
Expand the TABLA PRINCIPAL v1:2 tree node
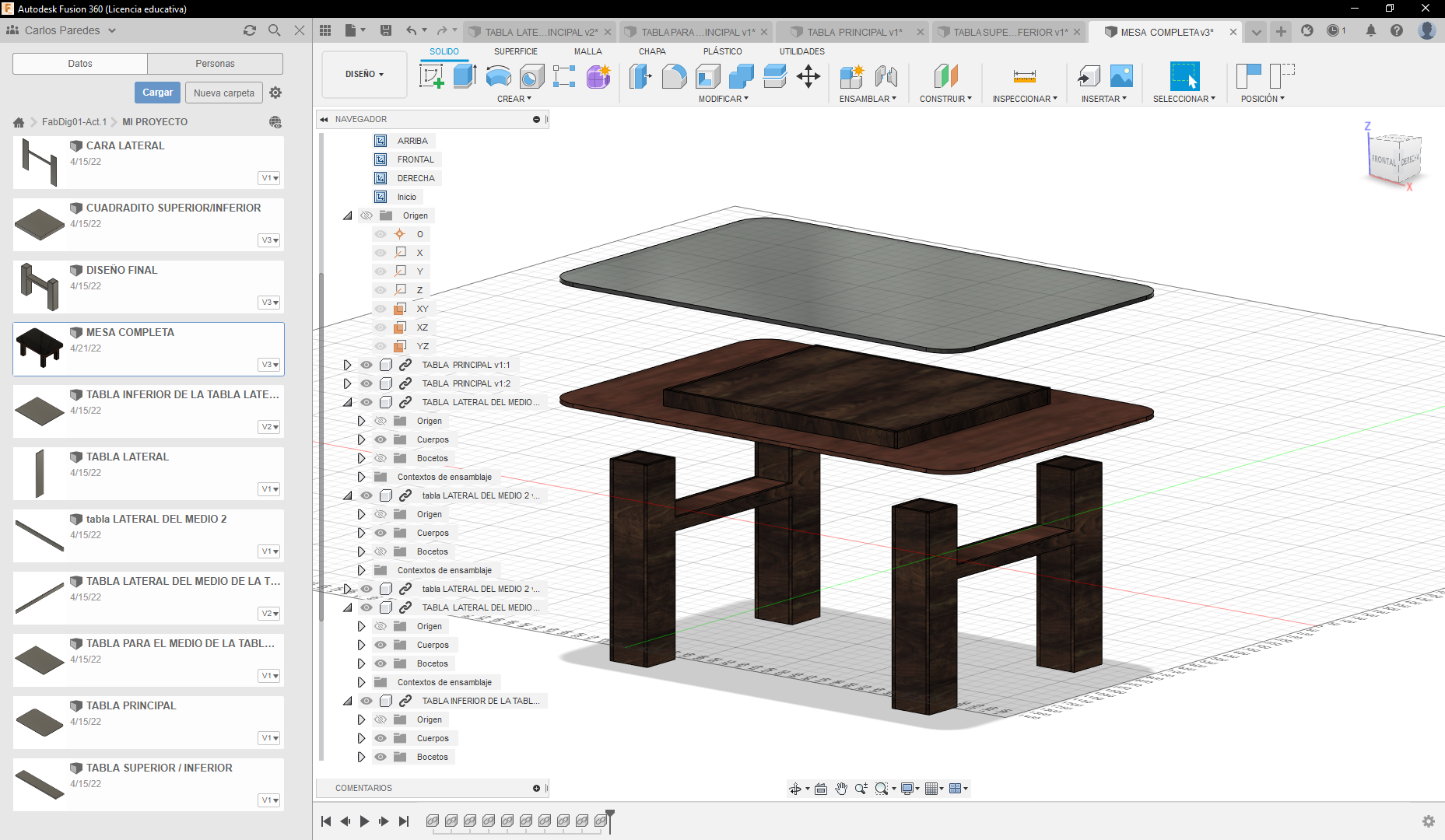click(347, 383)
